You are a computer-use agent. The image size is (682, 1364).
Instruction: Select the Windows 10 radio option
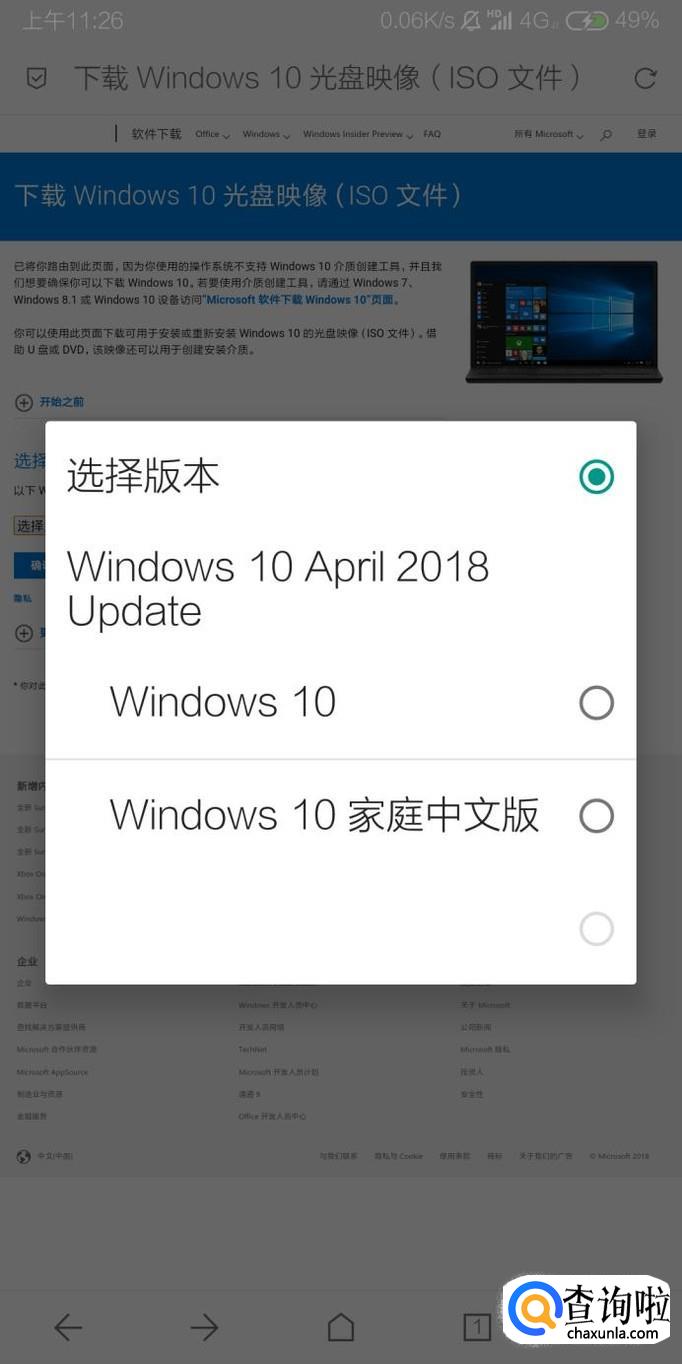(x=597, y=703)
